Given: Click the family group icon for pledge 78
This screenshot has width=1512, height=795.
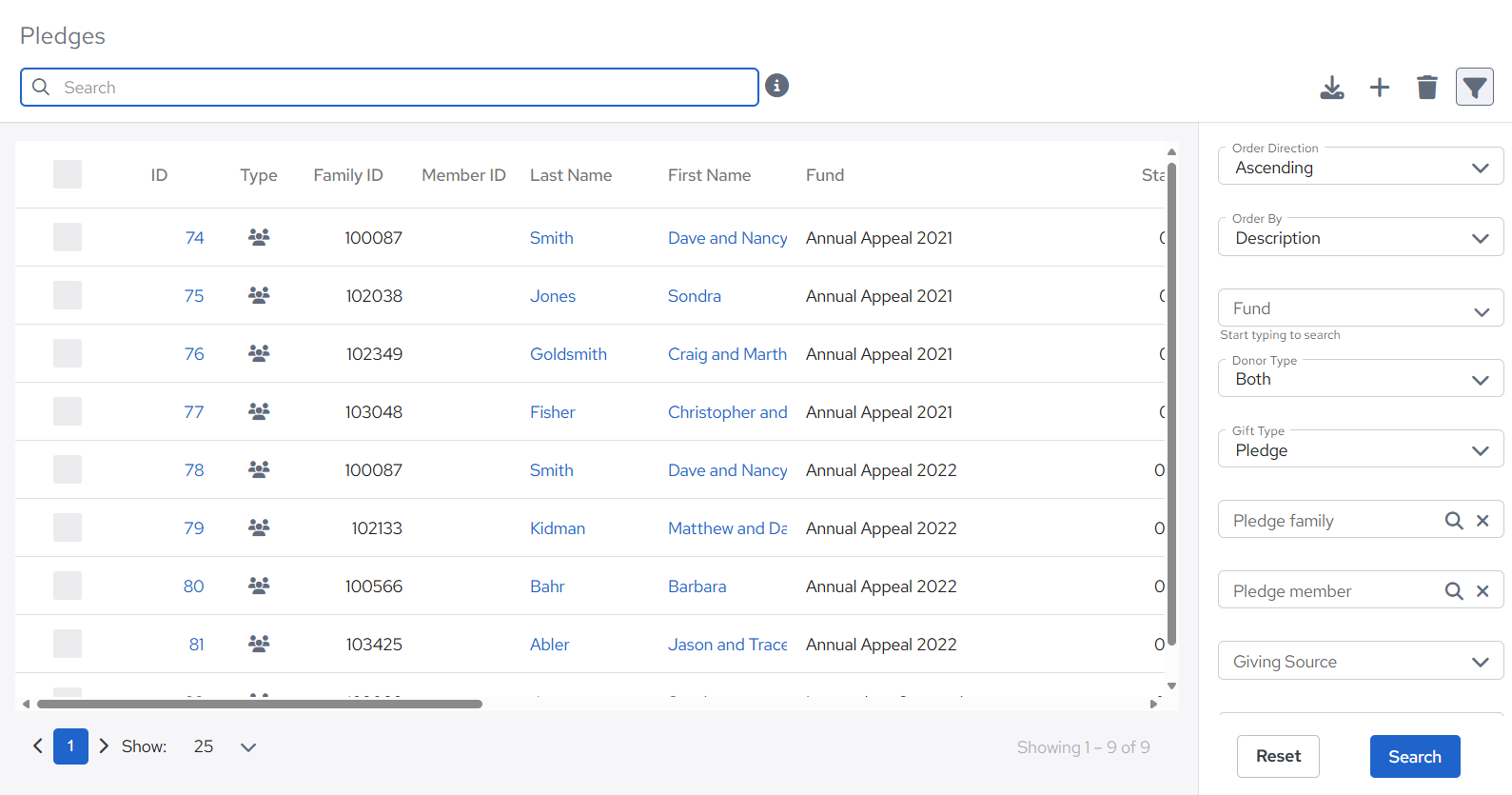Looking at the screenshot, I should tap(259, 469).
